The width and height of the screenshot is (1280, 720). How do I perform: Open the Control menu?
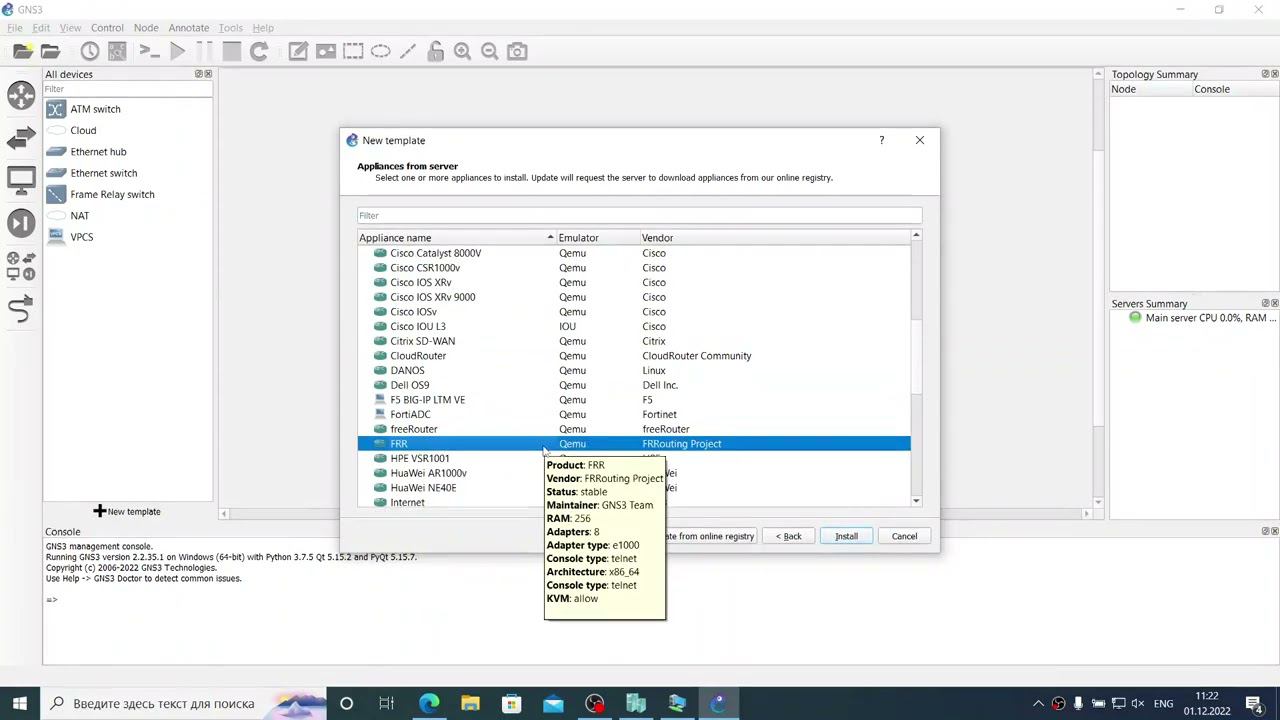[107, 28]
